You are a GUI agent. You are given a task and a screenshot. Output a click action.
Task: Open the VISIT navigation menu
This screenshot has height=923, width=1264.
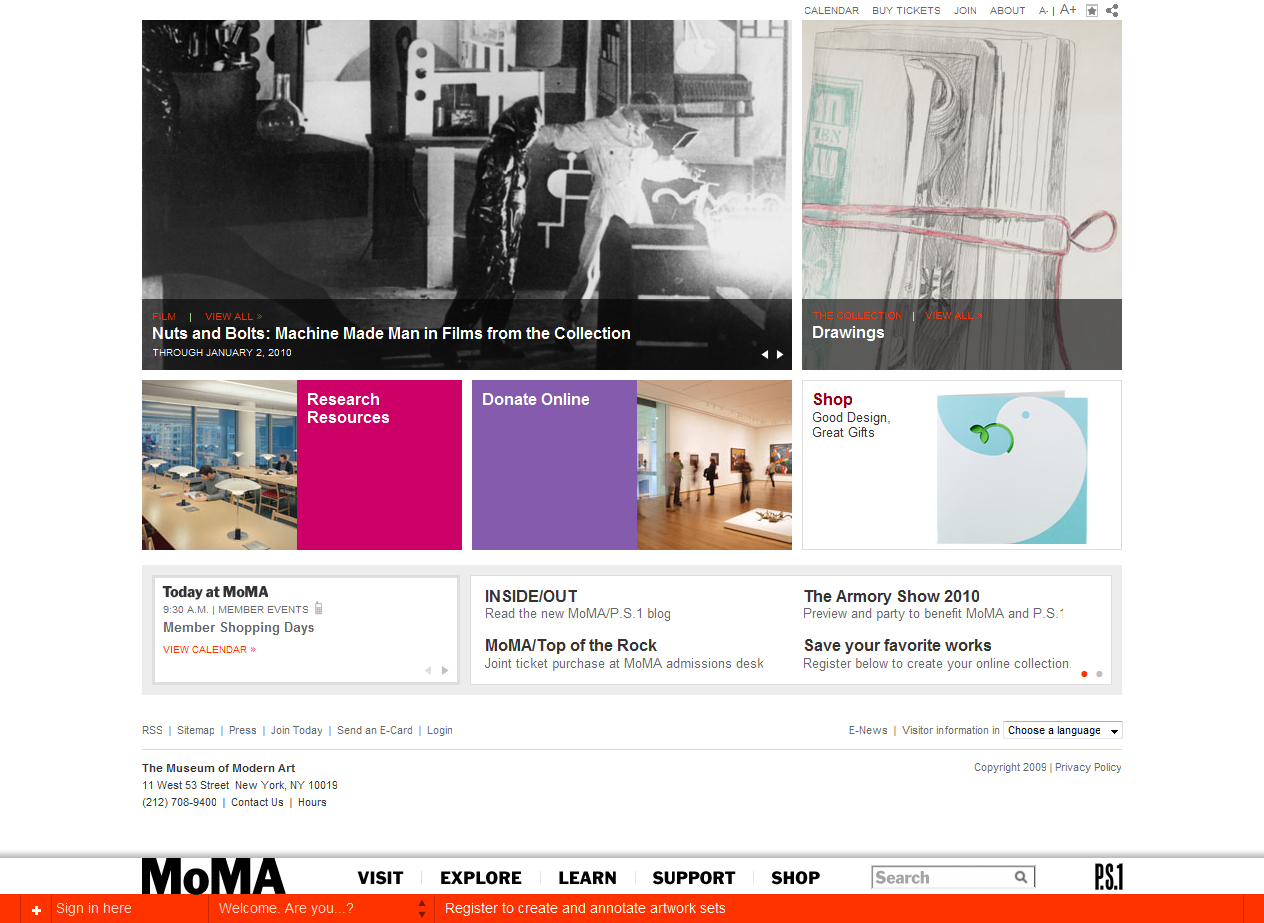tap(380, 878)
